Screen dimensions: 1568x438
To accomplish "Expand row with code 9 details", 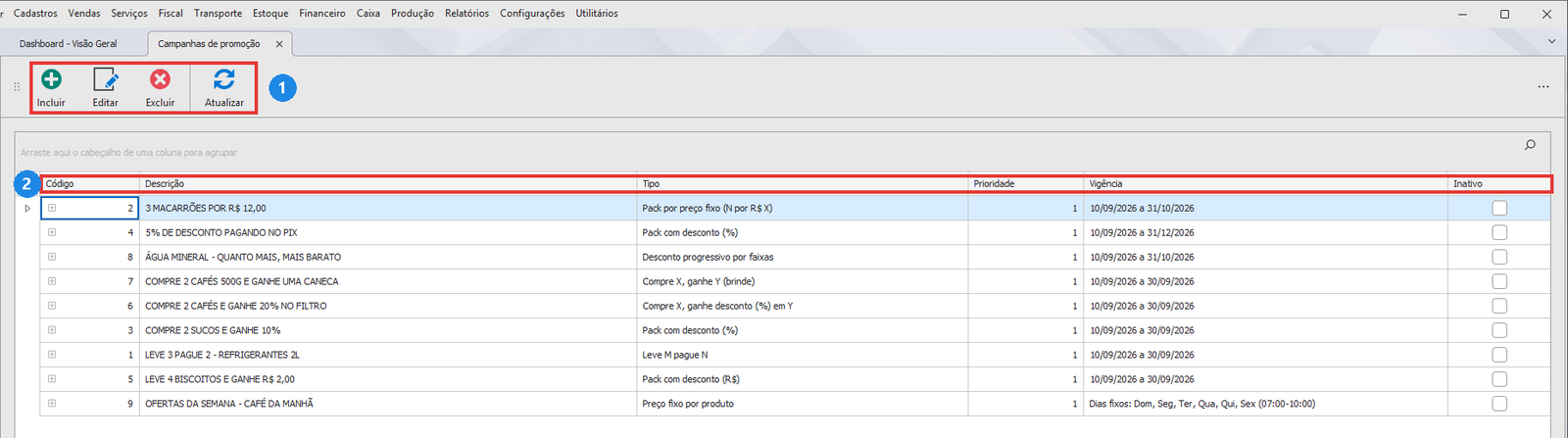I will 52,404.
